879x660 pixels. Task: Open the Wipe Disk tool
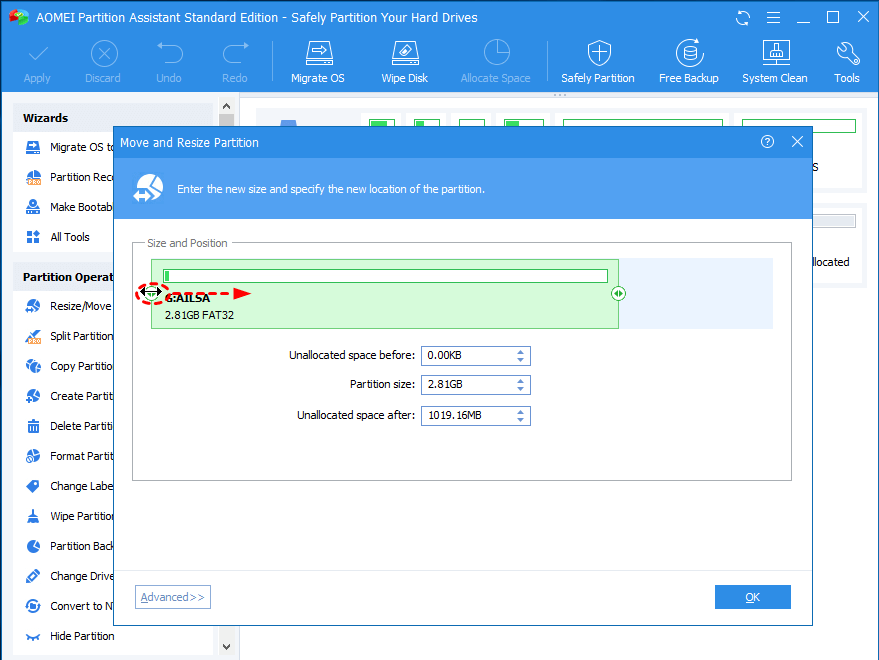point(404,62)
